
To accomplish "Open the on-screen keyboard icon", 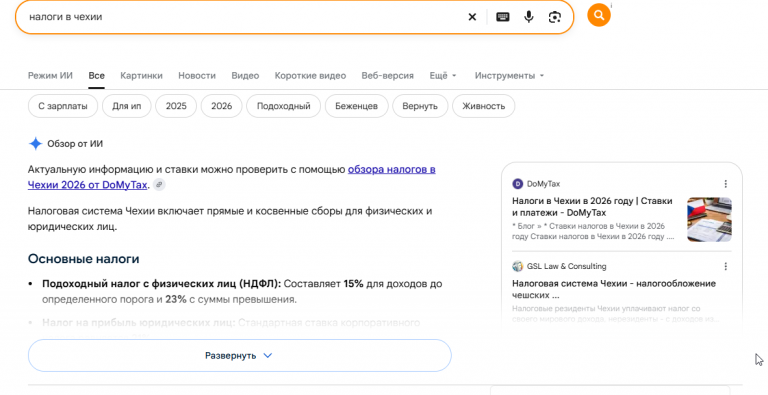I will coord(503,17).
